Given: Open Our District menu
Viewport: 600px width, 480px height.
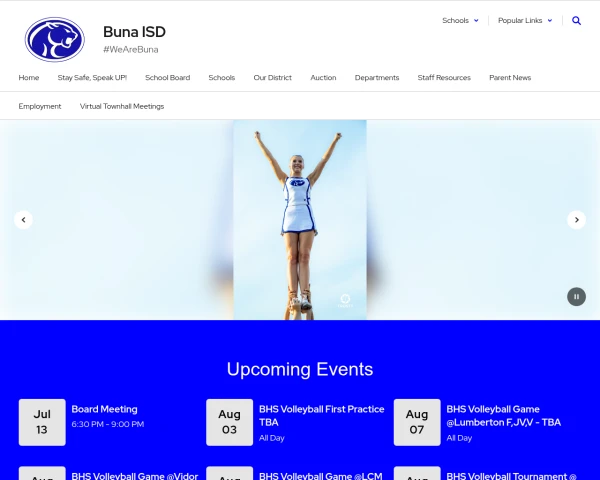Looking at the screenshot, I should (x=272, y=78).
